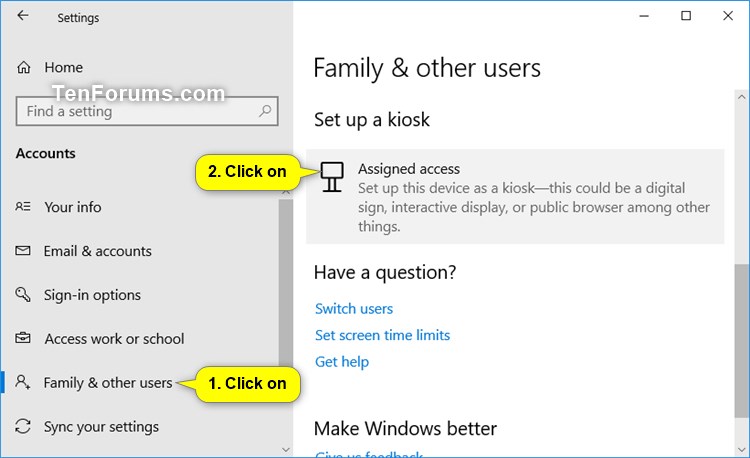Open Assigned access setup
This screenshot has height=458, width=750.
pyautogui.click(x=515, y=196)
